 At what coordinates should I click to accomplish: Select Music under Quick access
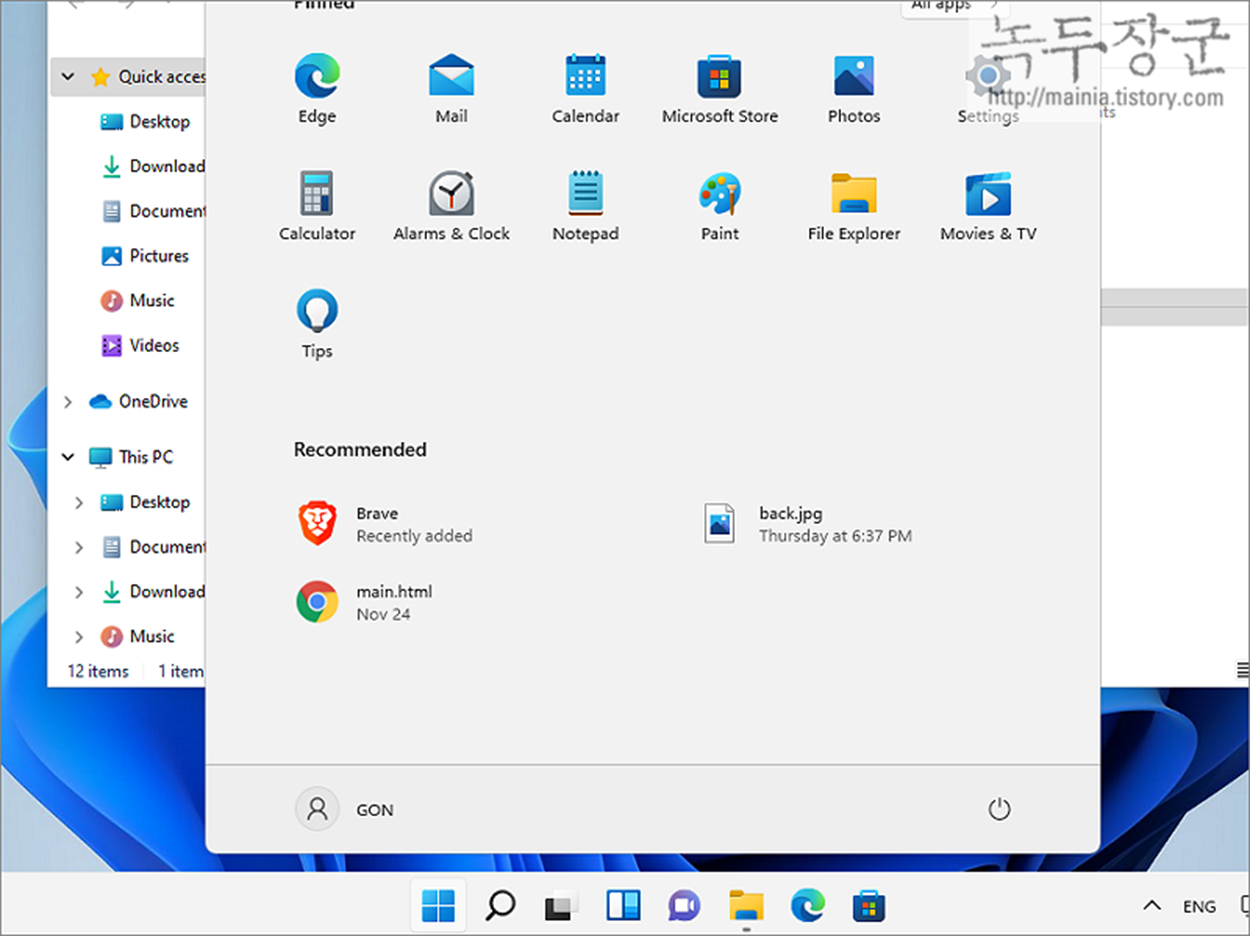coord(137,301)
